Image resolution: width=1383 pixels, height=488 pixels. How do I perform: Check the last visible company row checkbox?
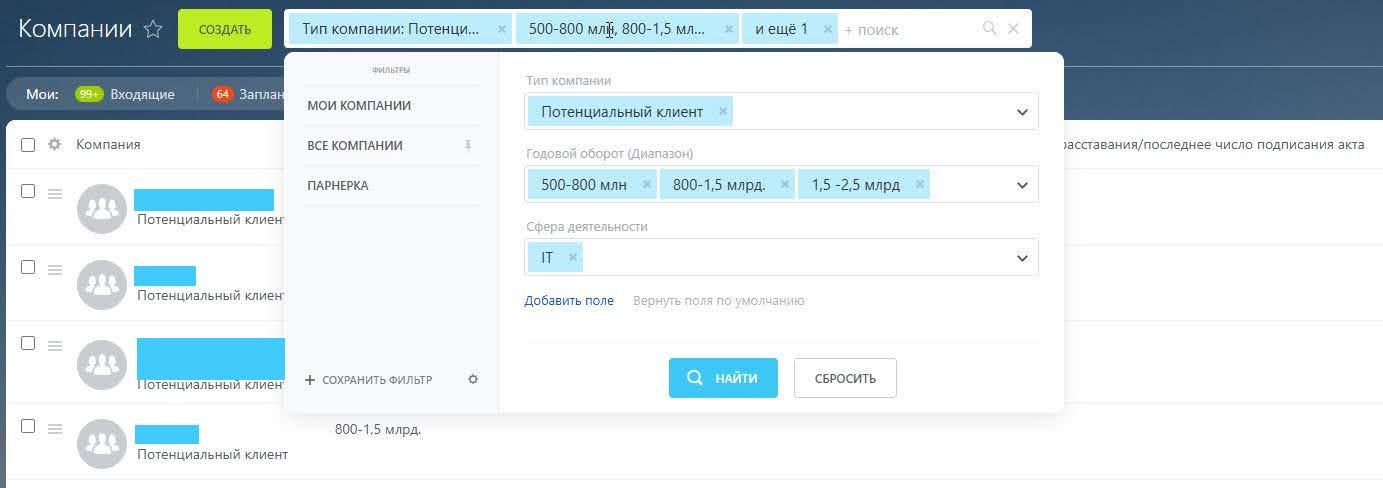point(28,426)
